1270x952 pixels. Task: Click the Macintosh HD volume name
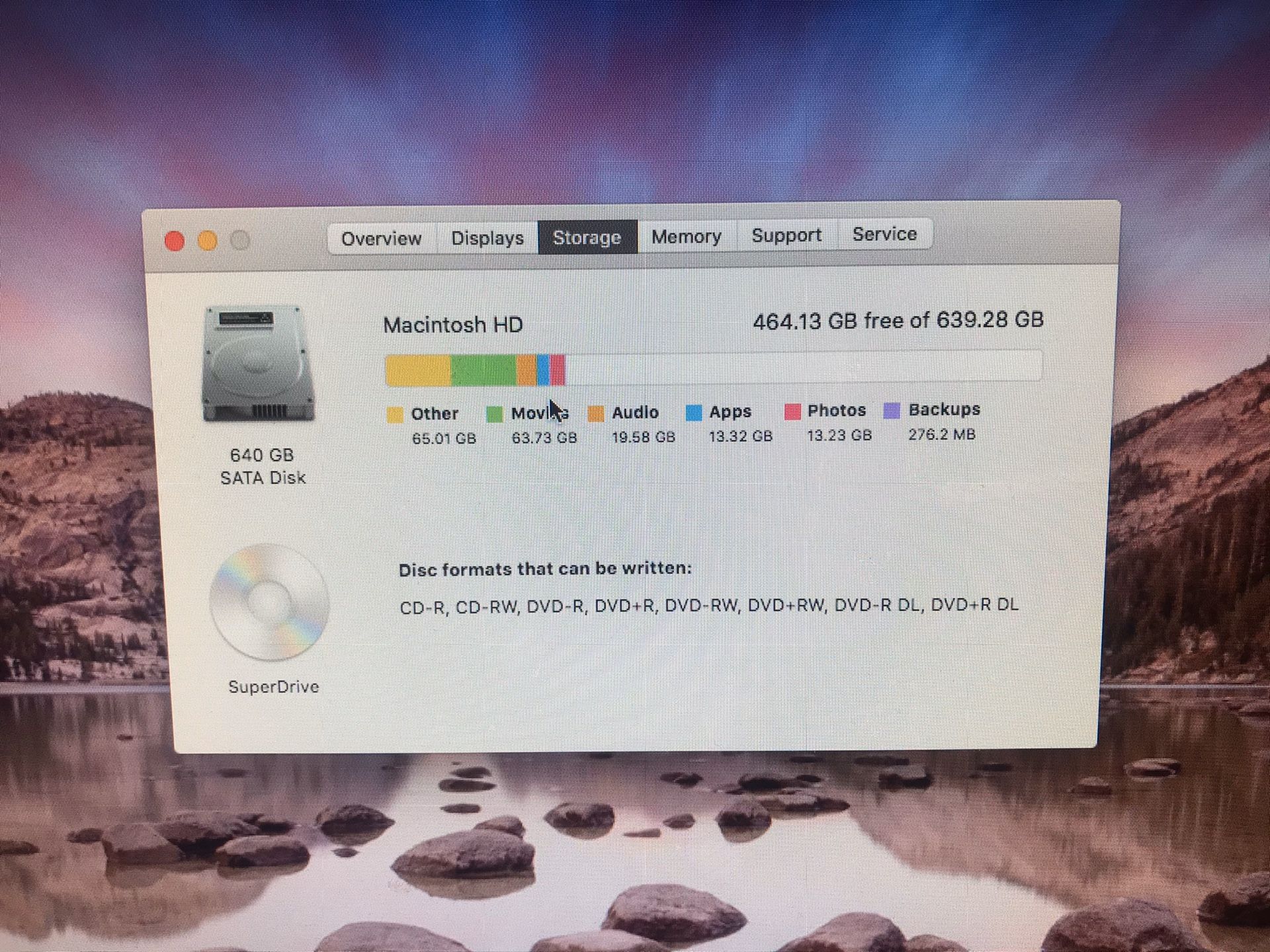[454, 324]
